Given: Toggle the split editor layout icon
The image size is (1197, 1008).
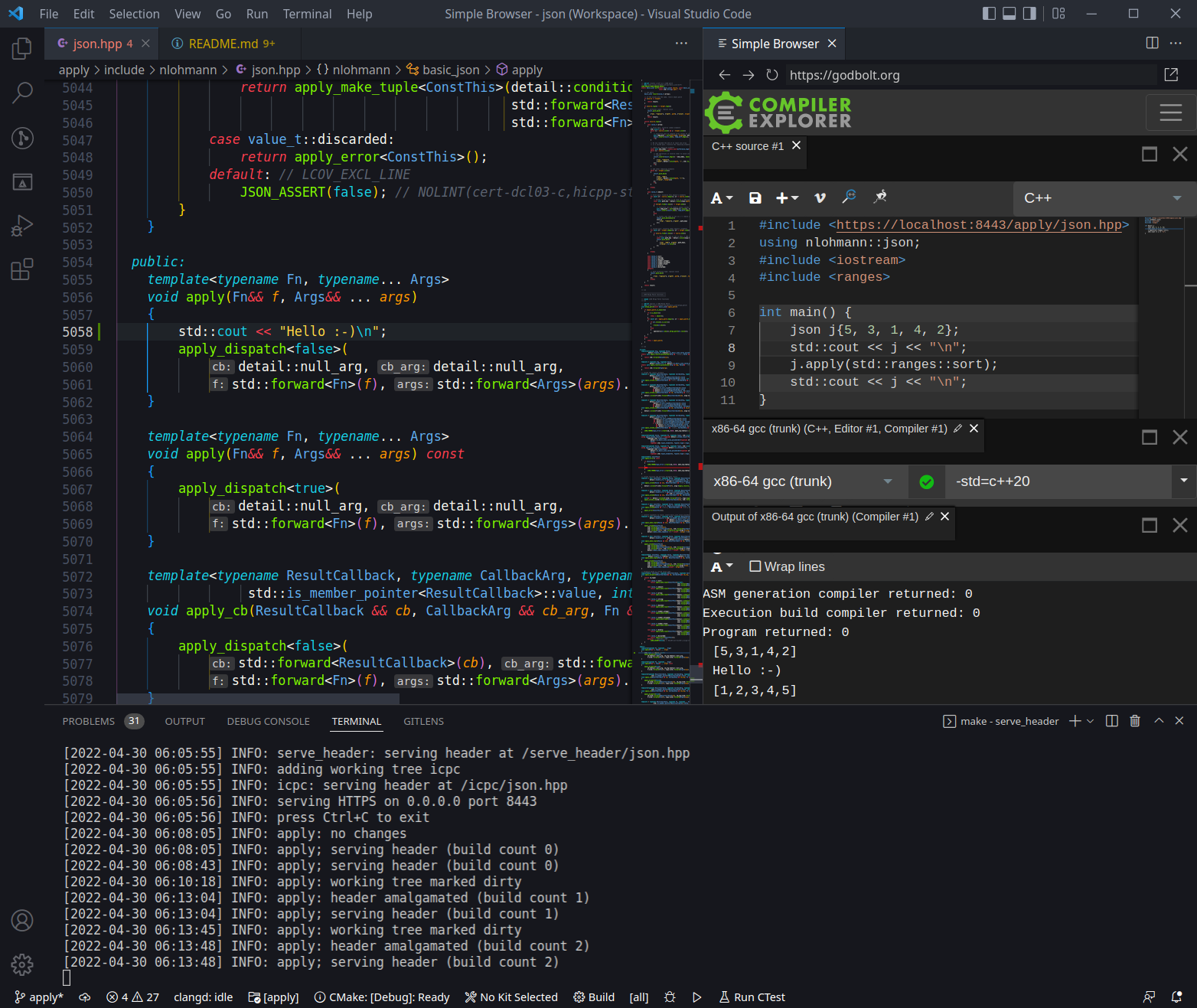Looking at the screenshot, I should click(x=1152, y=44).
